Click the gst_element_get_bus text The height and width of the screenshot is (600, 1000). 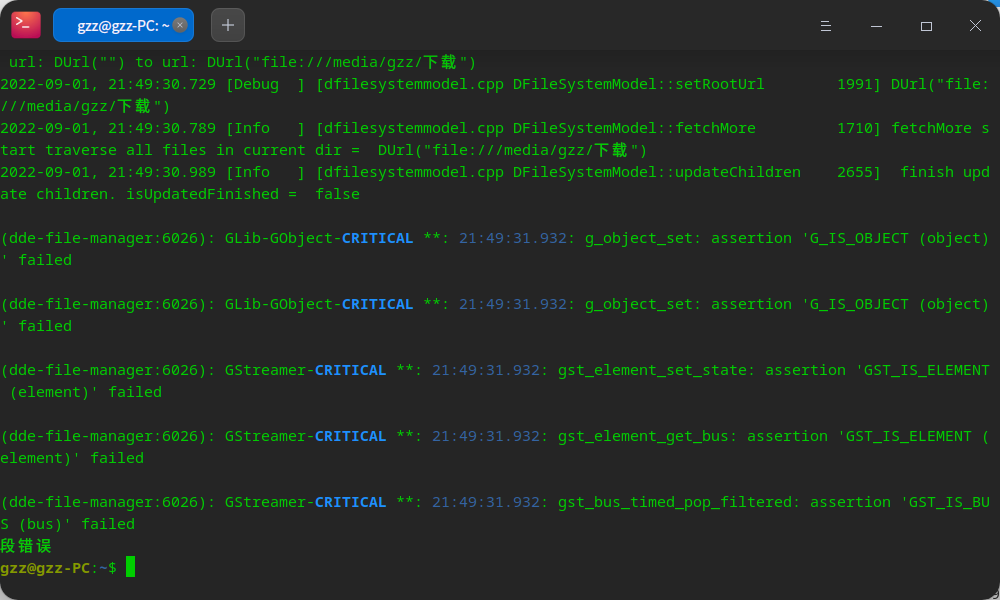(x=643, y=435)
